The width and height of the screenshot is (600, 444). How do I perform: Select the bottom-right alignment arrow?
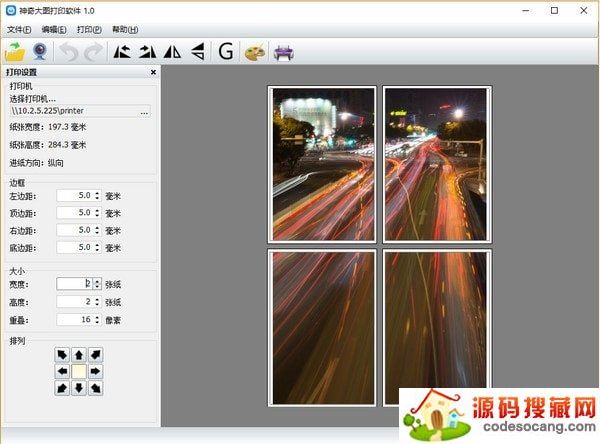[x=96, y=387]
